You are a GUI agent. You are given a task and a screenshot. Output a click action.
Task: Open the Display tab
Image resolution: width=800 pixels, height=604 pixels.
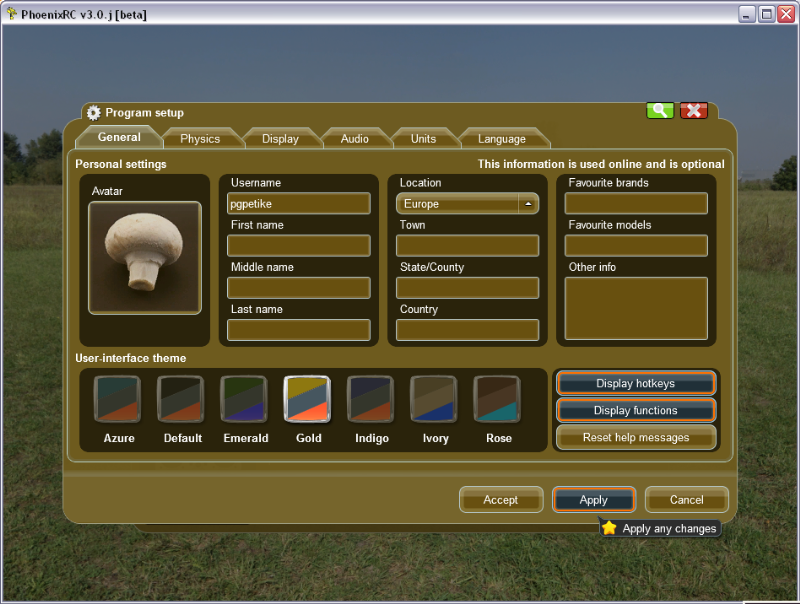(x=280, y=139)
